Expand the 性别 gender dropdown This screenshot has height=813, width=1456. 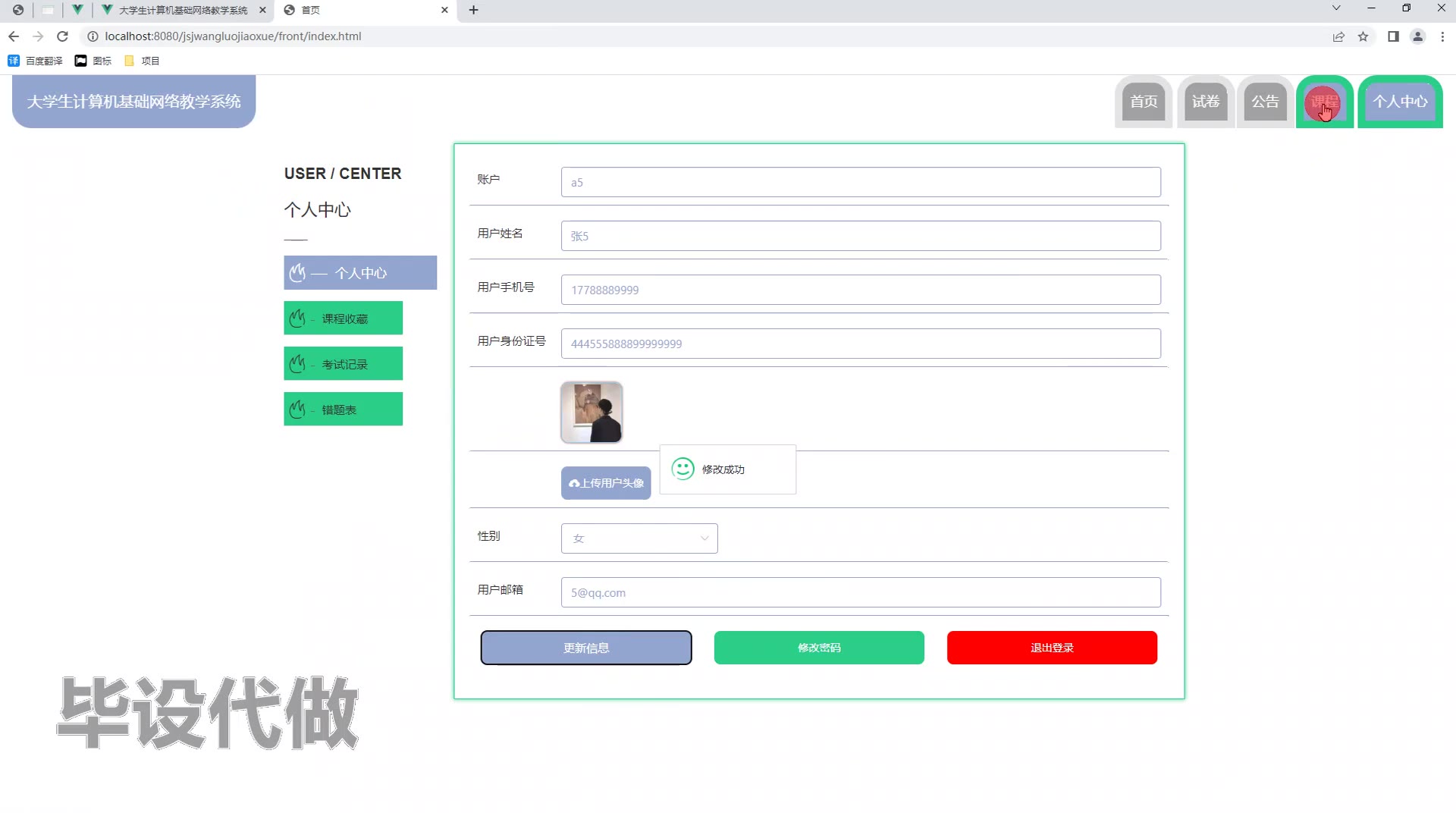(639, 538)
